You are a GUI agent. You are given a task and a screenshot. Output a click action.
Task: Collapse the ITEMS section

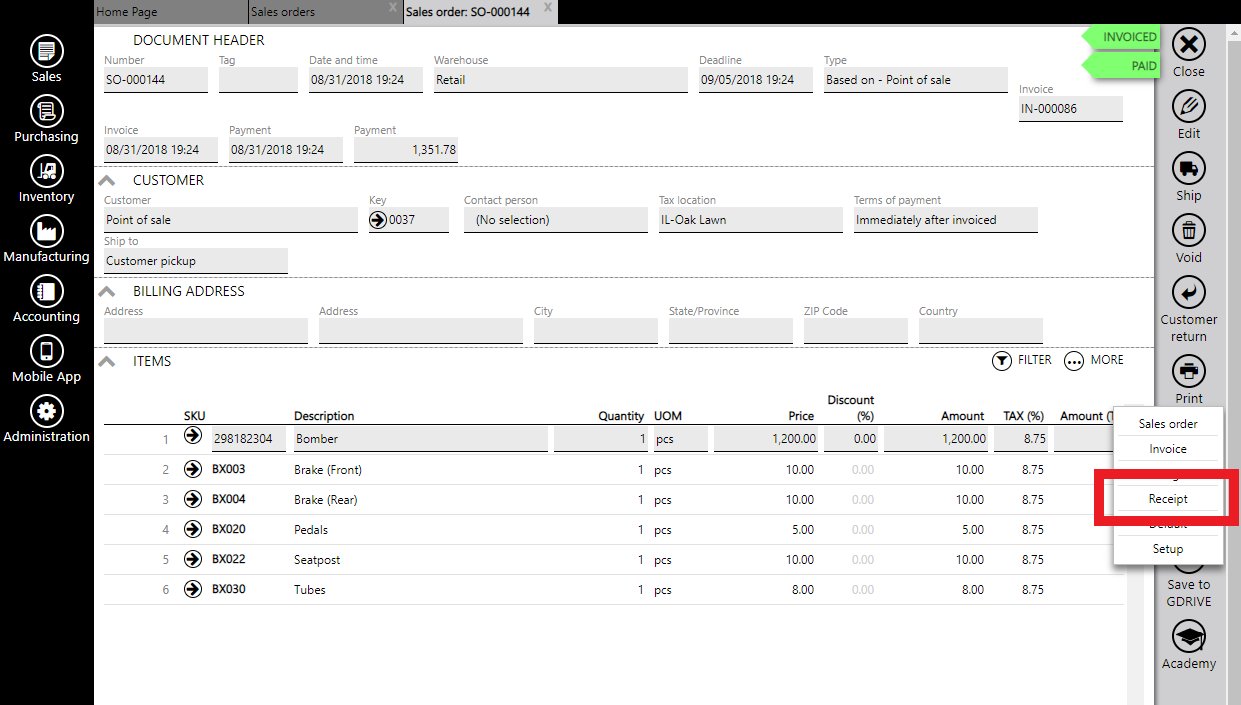107,362
